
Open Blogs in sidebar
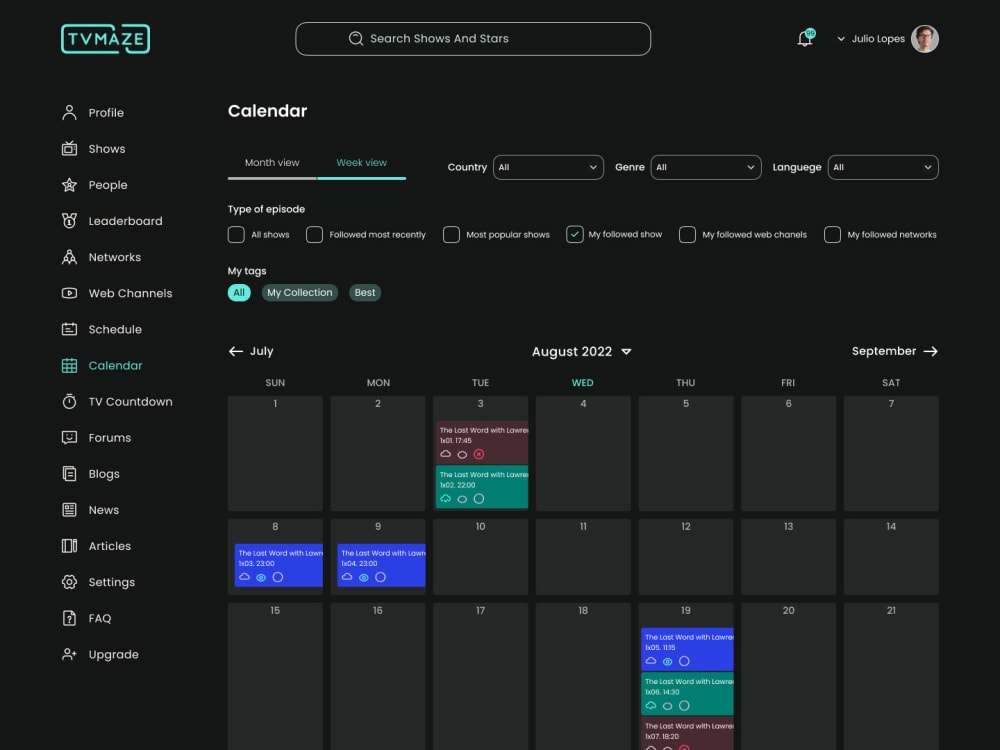[91, 474]
